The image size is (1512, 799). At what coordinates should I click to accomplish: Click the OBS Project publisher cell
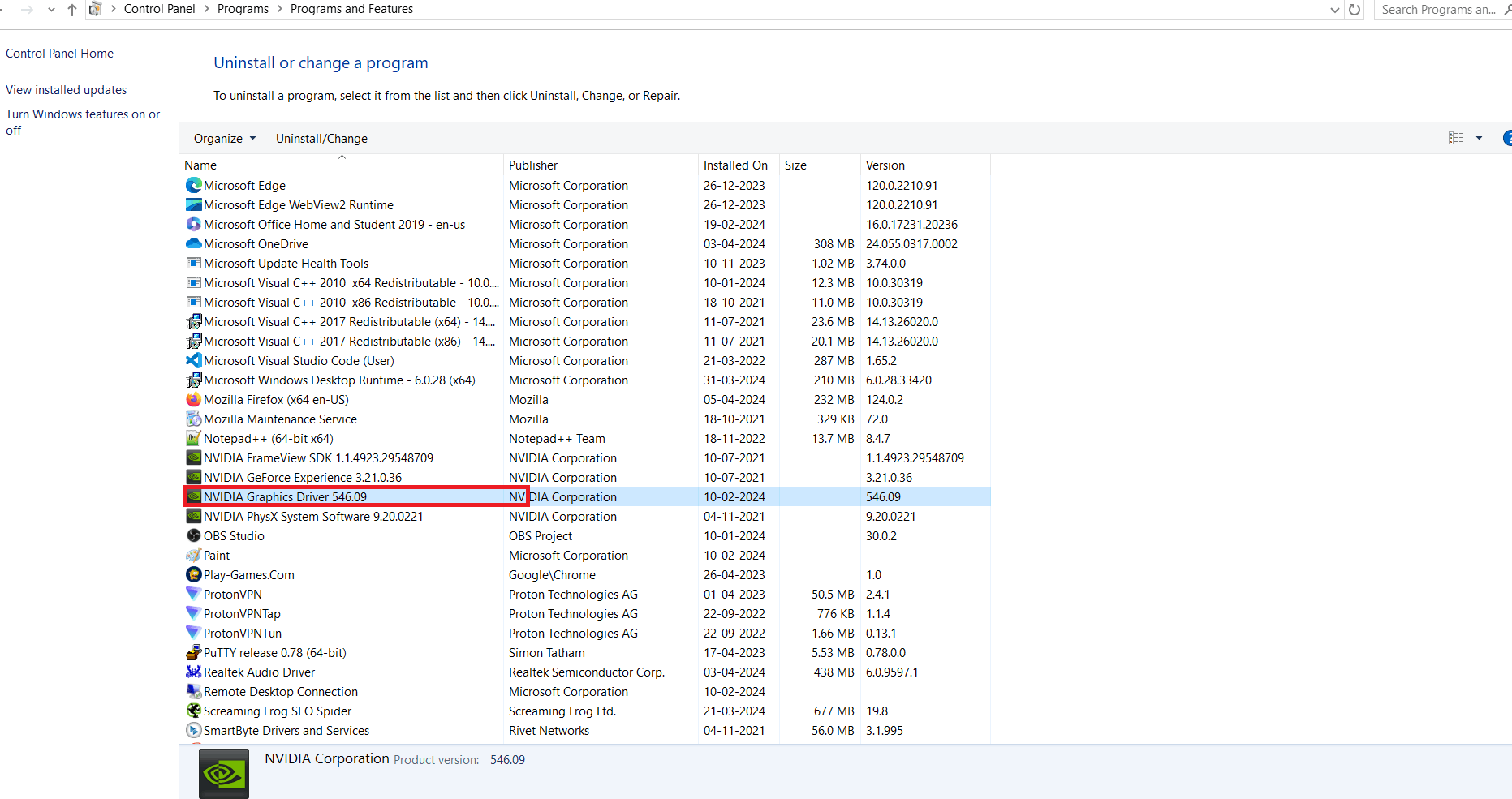coord(541,536)
